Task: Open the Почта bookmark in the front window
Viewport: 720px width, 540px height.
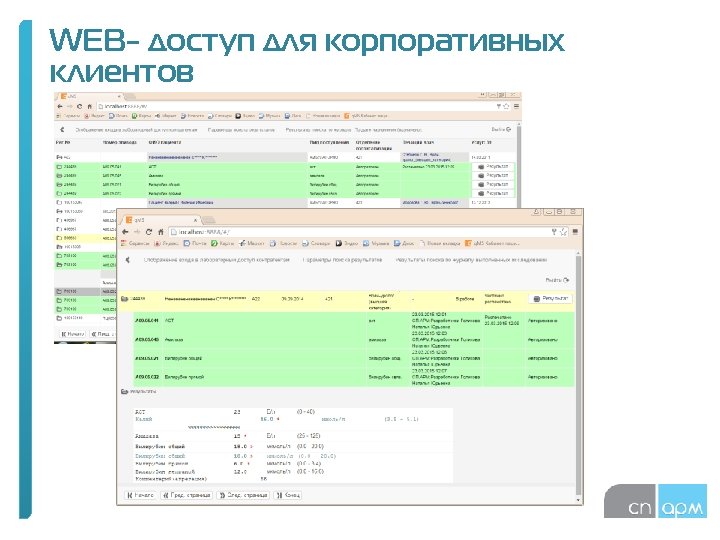Action: click(195, 243)
